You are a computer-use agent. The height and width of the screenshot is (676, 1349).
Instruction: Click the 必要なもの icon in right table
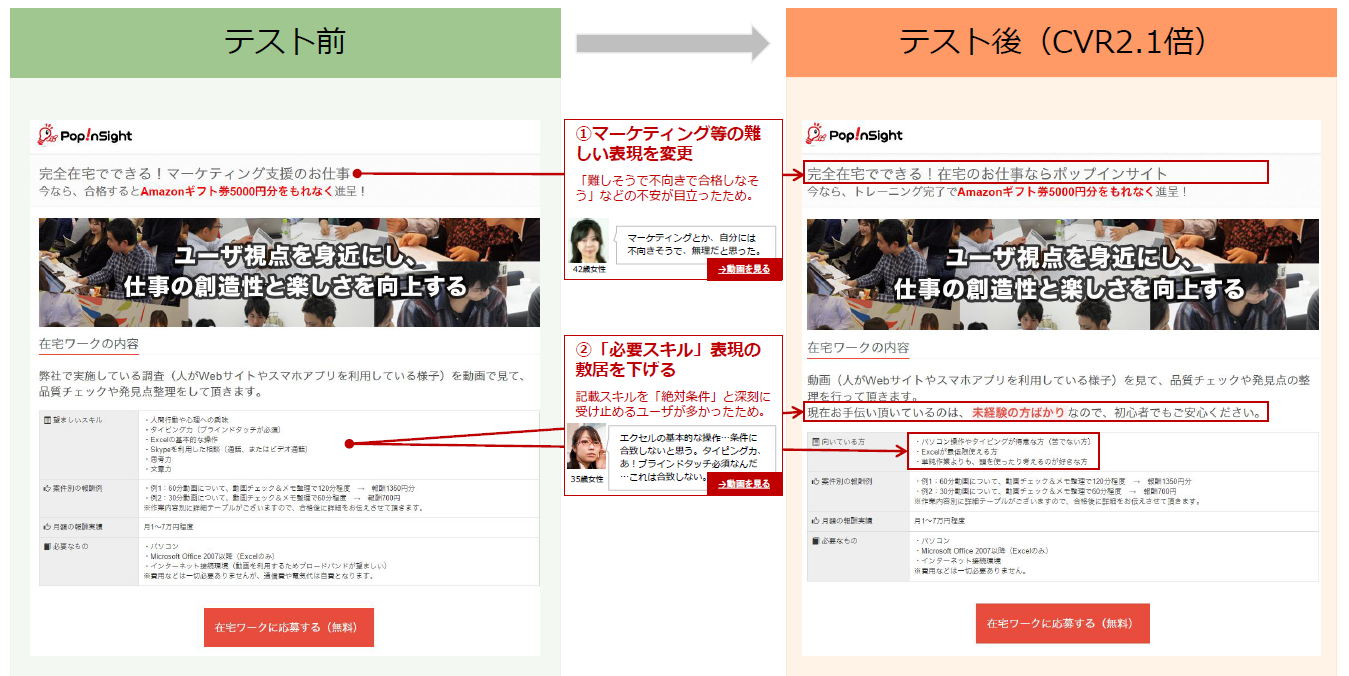(816, 541)
